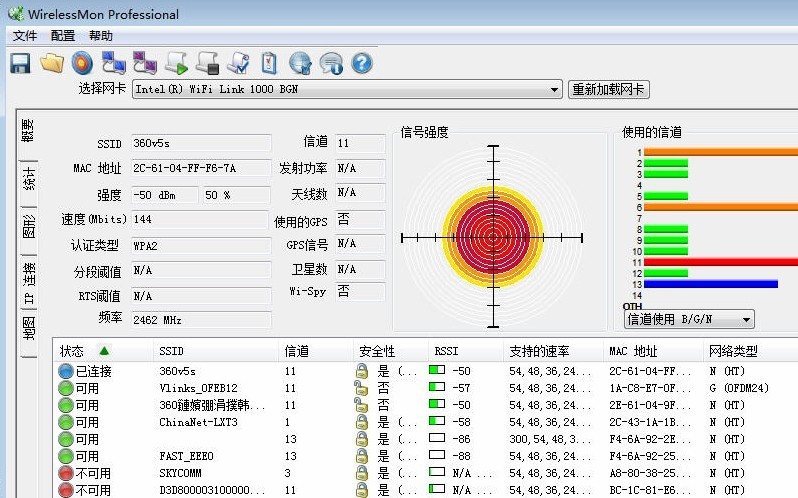Open help with blue question mark icon
Image resolution: width=798 pixels, height=498 pixels.
click(362, 64)
